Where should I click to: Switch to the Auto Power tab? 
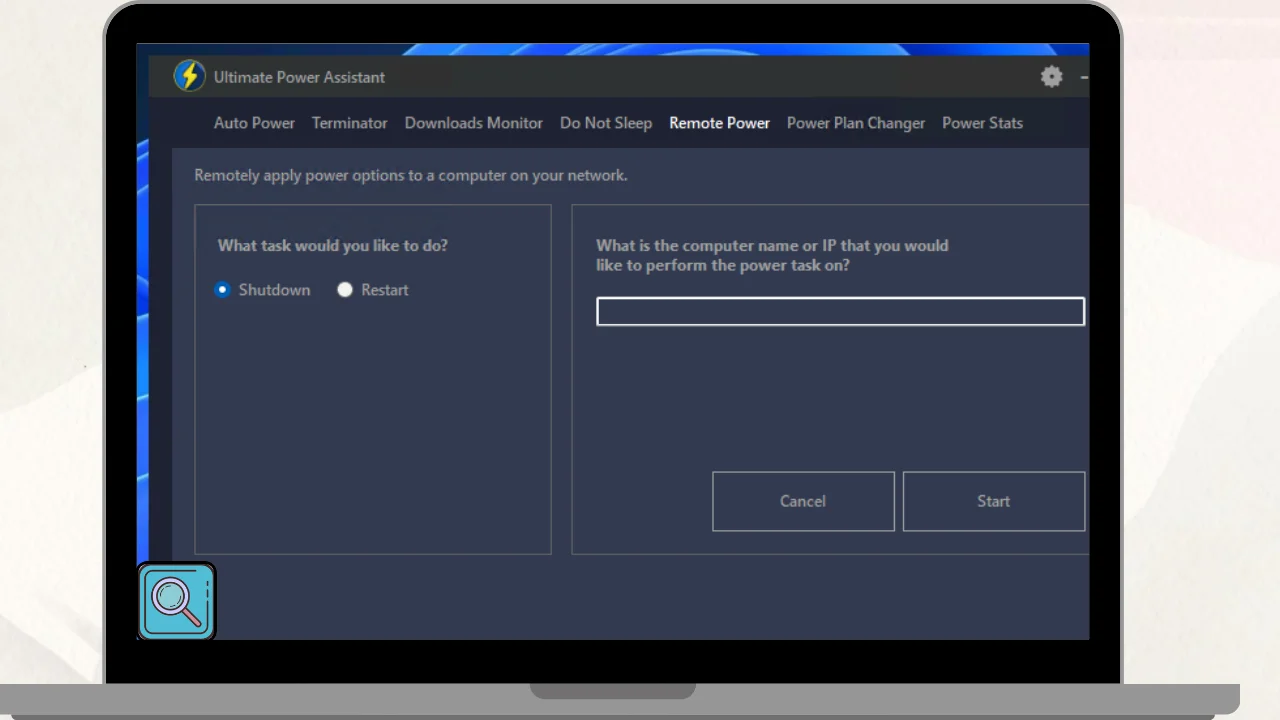click(x=254, y=123)
